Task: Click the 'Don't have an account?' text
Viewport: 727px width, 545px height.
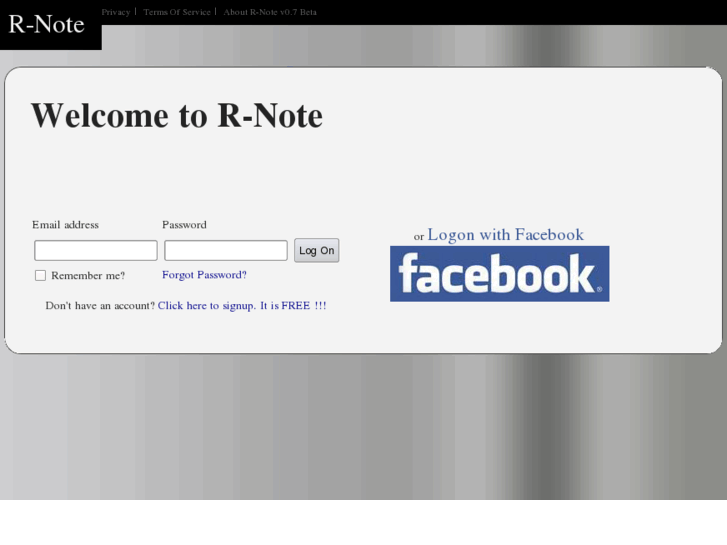Action: click(100, 306)
